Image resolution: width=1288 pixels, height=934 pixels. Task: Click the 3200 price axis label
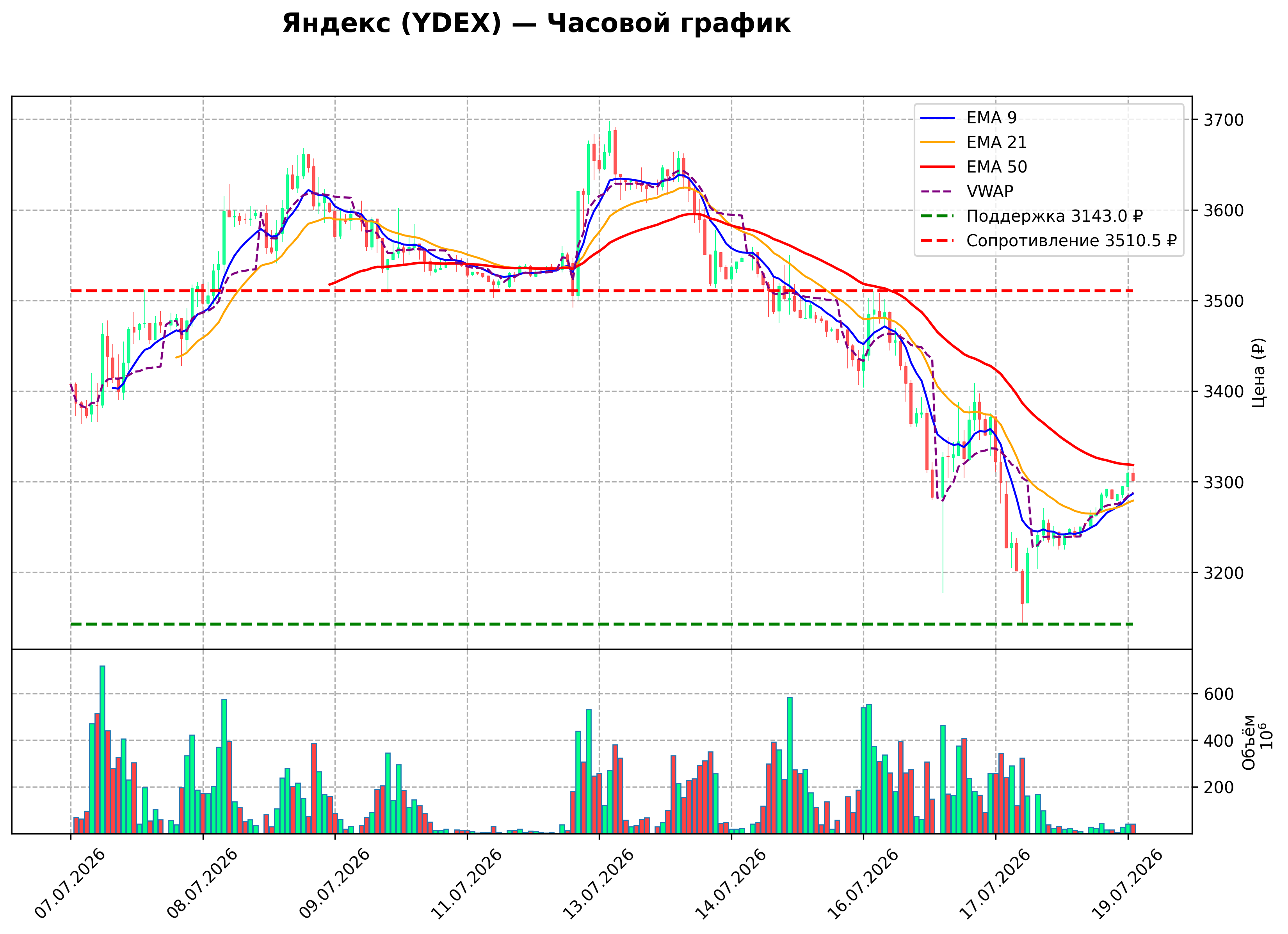tap(1224, 573)
